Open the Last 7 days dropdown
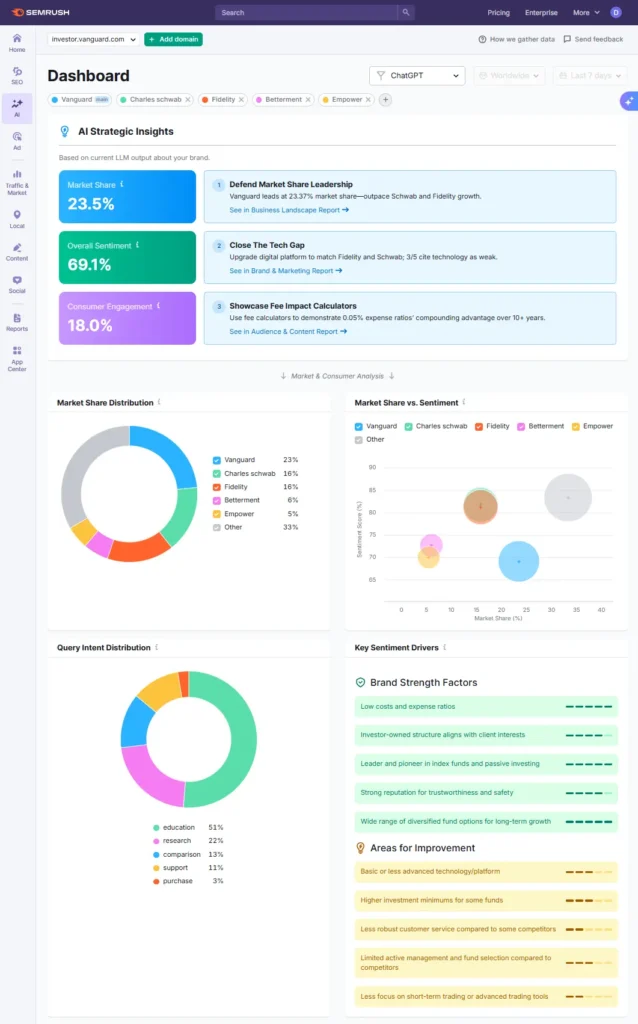Screen dimensions: 638x1024 (590, 76)
